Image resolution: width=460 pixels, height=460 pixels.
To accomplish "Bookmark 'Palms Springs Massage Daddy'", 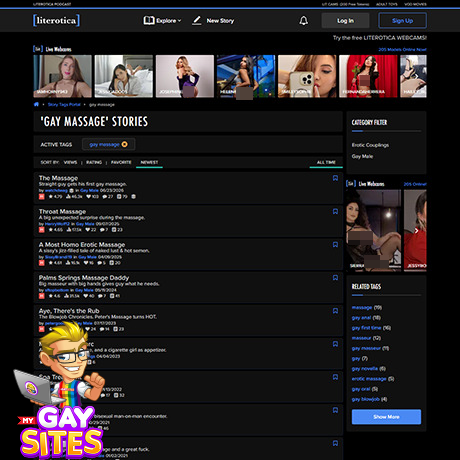I will point(335,278).
